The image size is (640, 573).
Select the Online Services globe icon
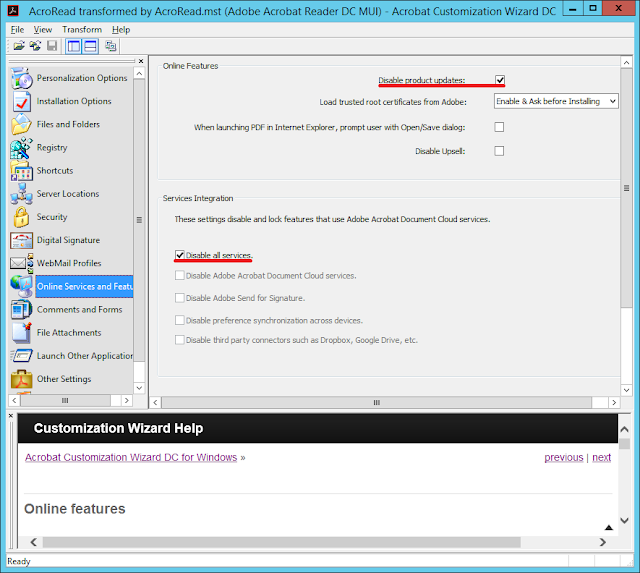pos(22,286)
